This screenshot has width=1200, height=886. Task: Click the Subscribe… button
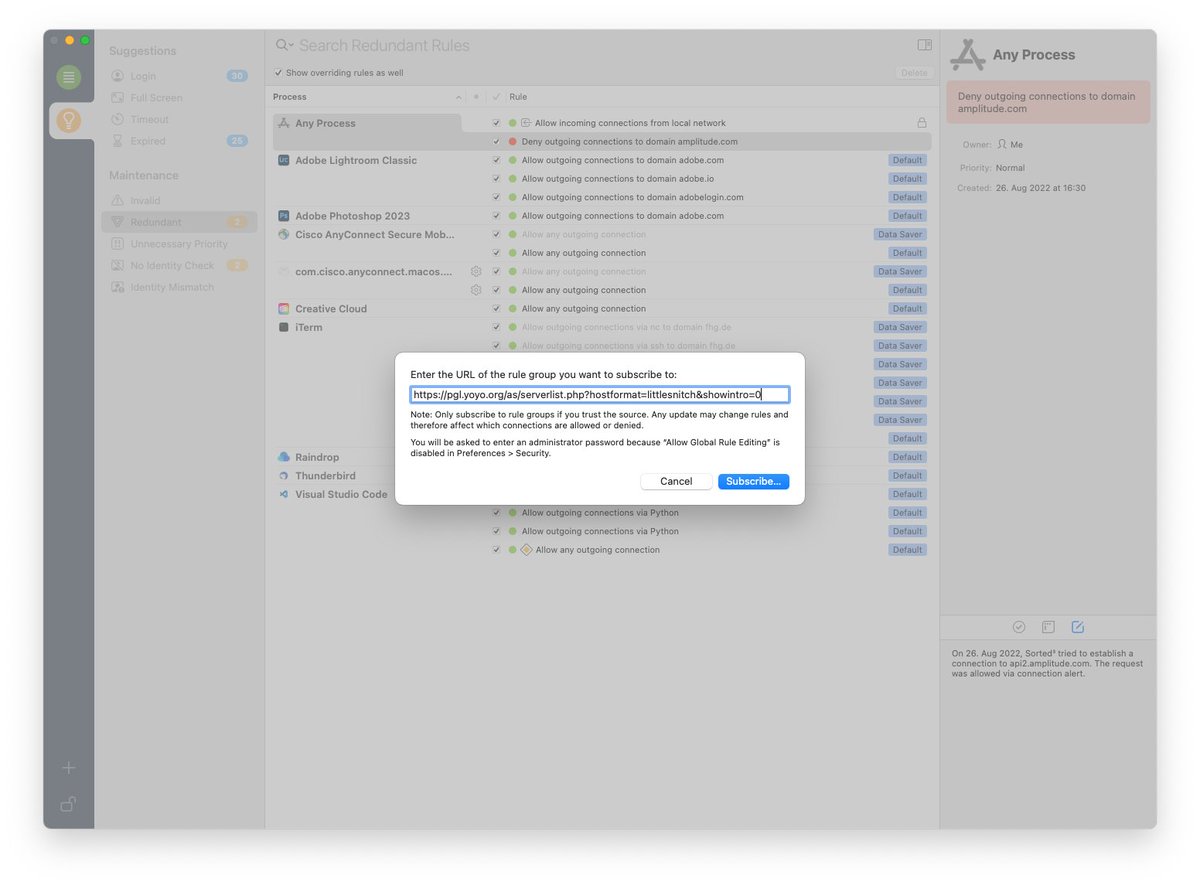(753, 481)
